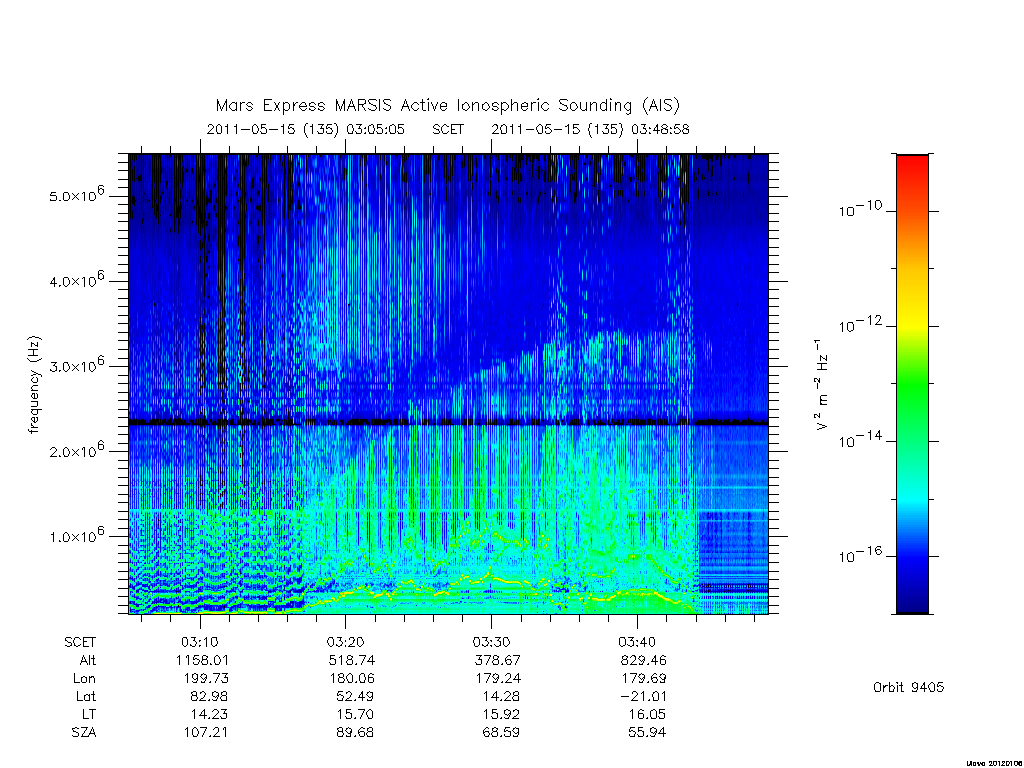Click the 10^-16 color scale label
The height and width of the screenshot is (768, 1024).
[x=859, y=555]
